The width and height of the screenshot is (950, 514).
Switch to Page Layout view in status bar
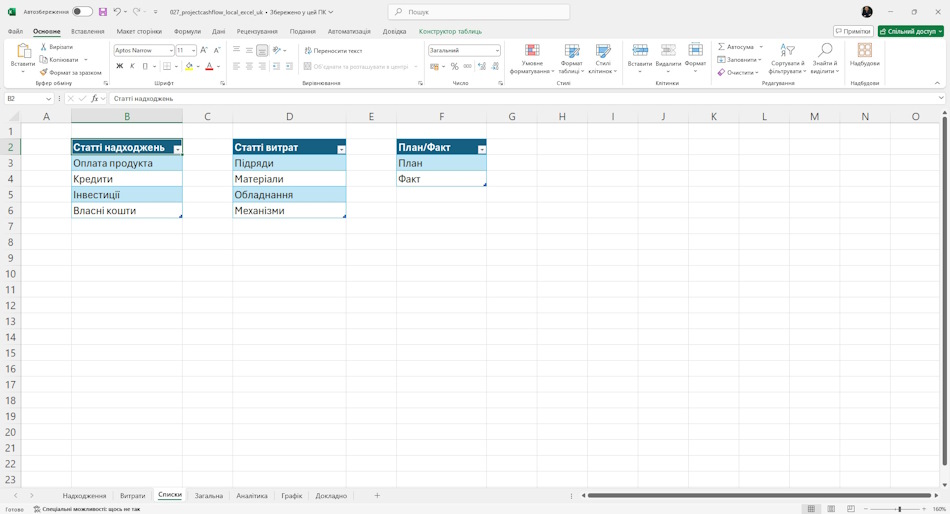pyautogui.click(x=831, y=509)
